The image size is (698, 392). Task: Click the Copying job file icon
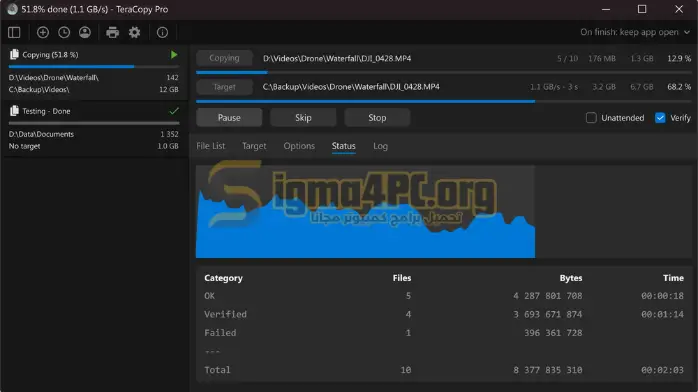pyautogui.click(x=14, y=54)
